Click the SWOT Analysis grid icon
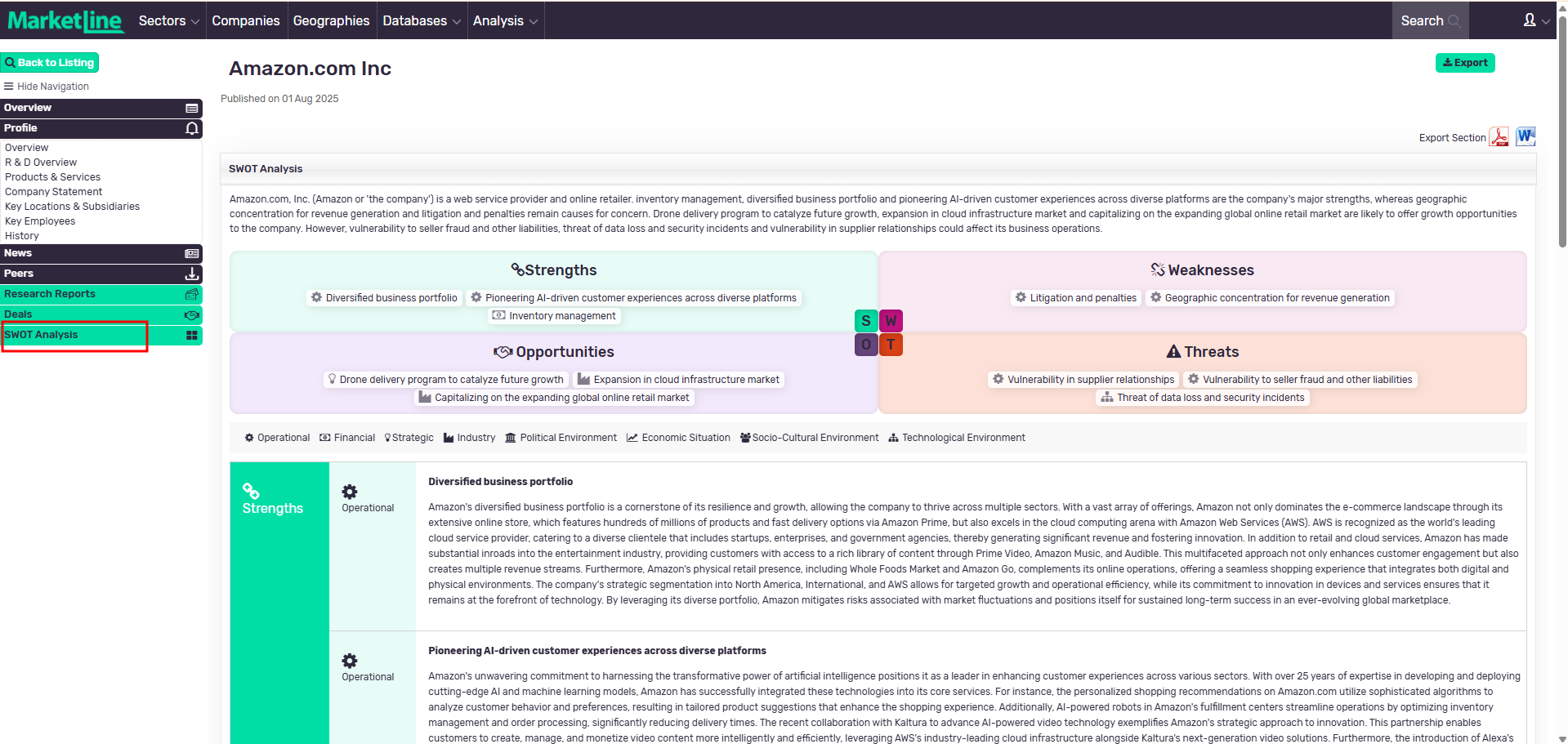Screen dimensions: 1568x744 point(192,336)
